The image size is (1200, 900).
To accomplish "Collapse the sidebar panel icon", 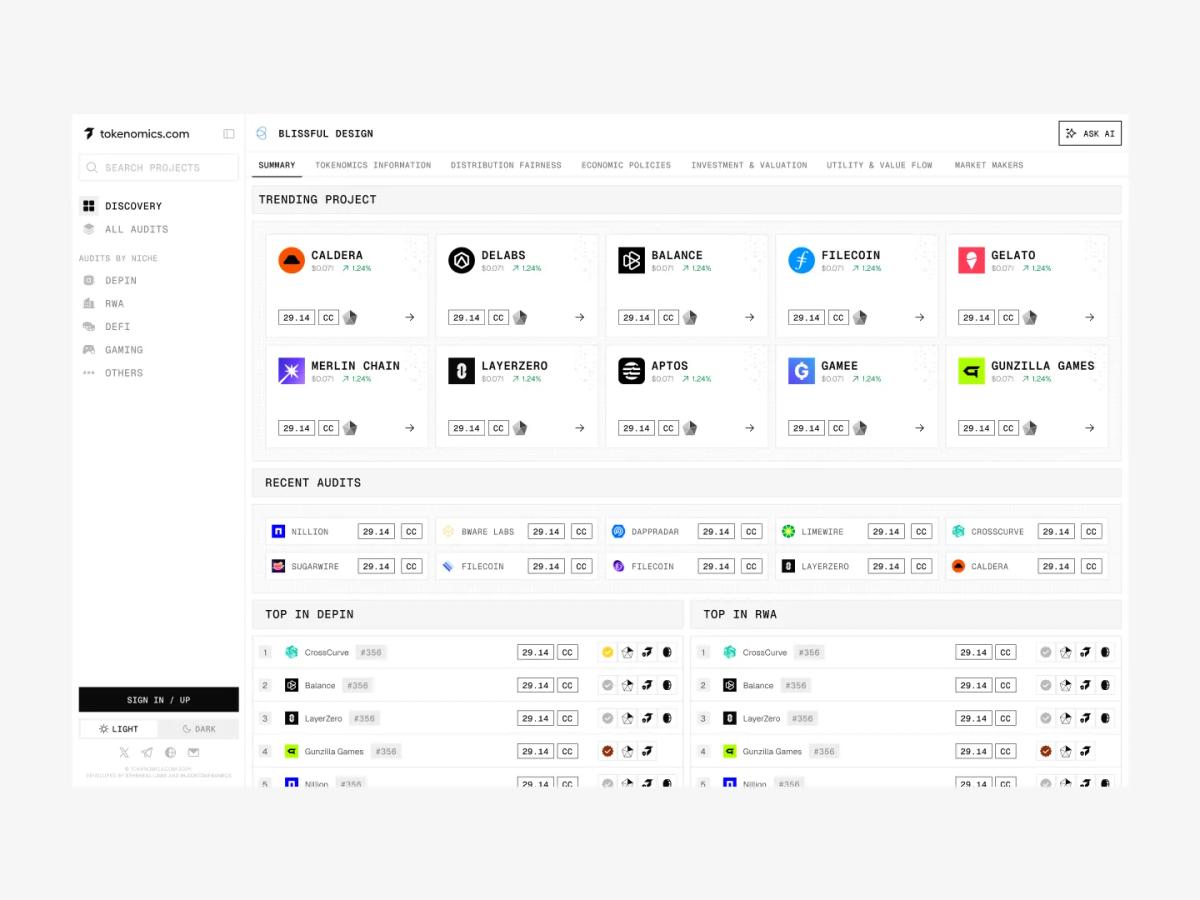I will 229,134.
